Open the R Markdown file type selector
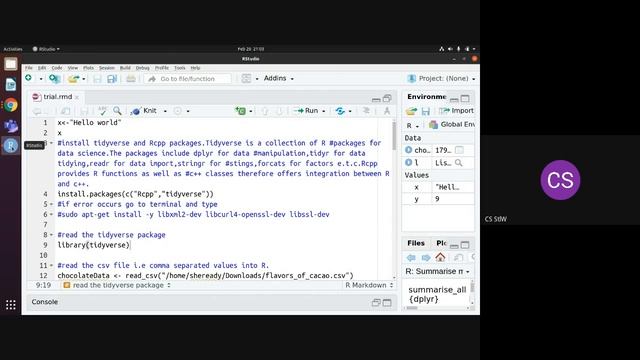 pos(369,285)
